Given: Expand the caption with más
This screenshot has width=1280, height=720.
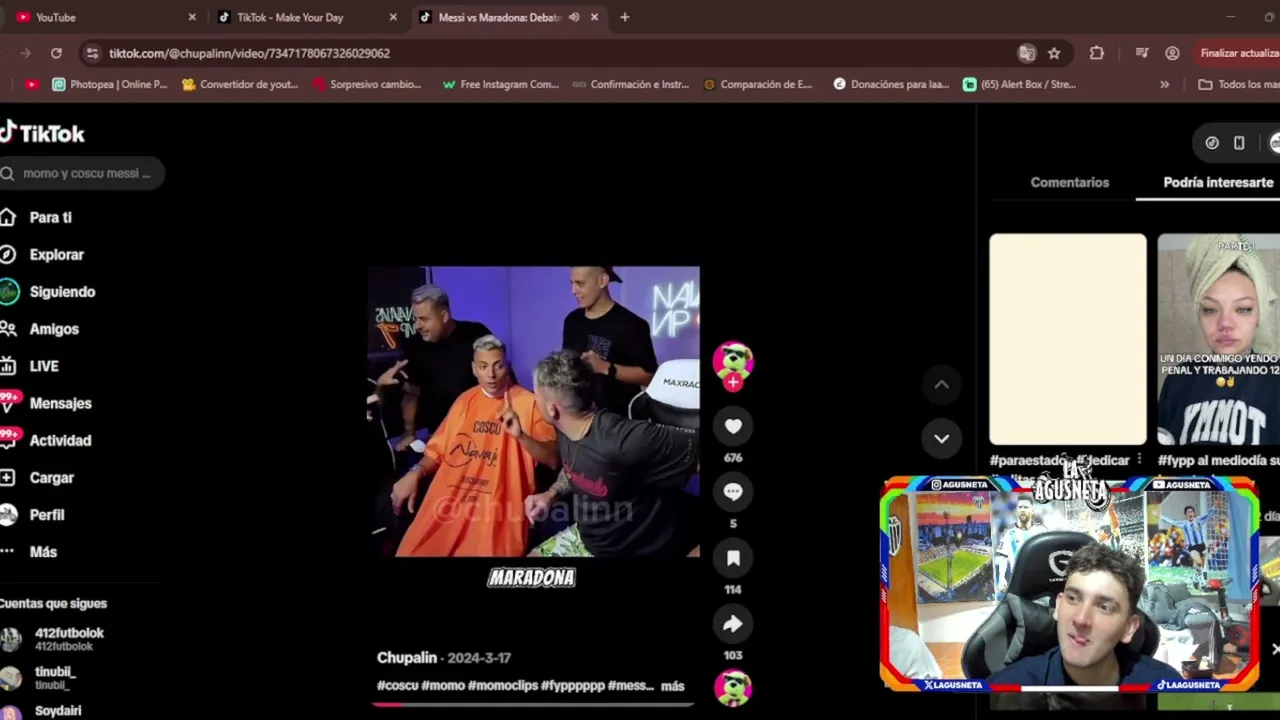Looking at the screenshot, I should pyautogui.click(x=672, y=686).
